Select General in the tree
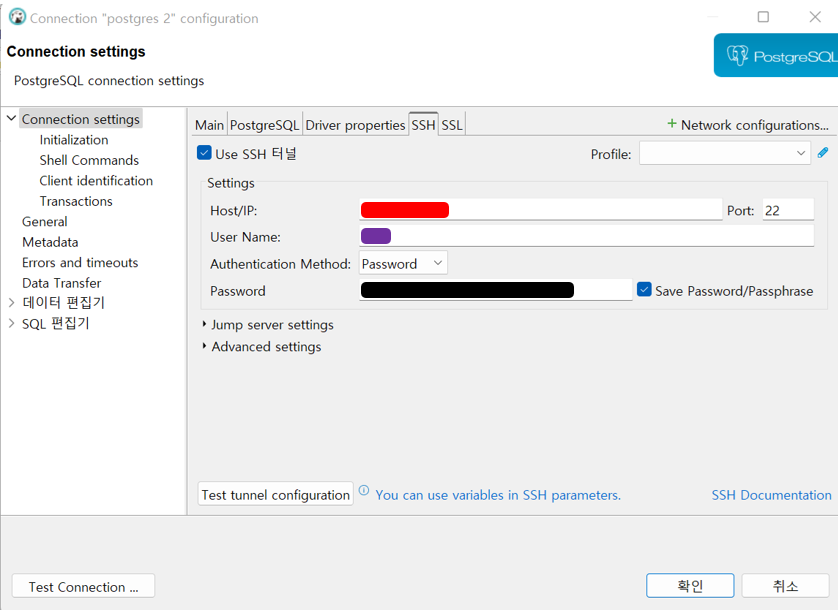The image size is (838, 610). coord(44,221)
